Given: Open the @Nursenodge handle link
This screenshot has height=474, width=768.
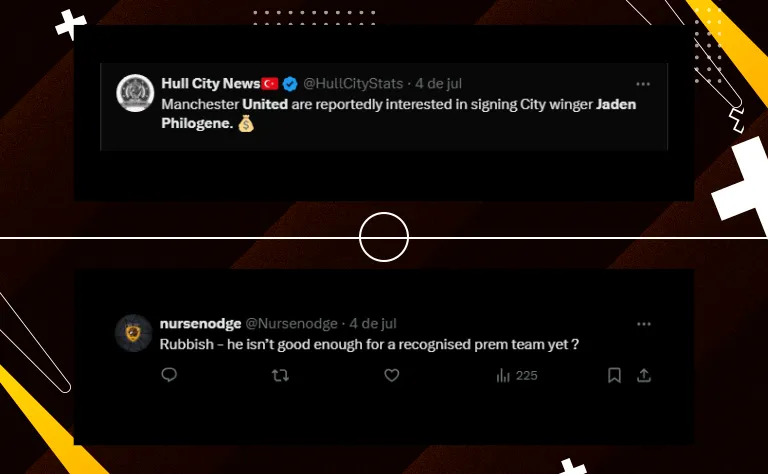Looking at the screenshot, I should pyautogui.click(x=291, y=324).
